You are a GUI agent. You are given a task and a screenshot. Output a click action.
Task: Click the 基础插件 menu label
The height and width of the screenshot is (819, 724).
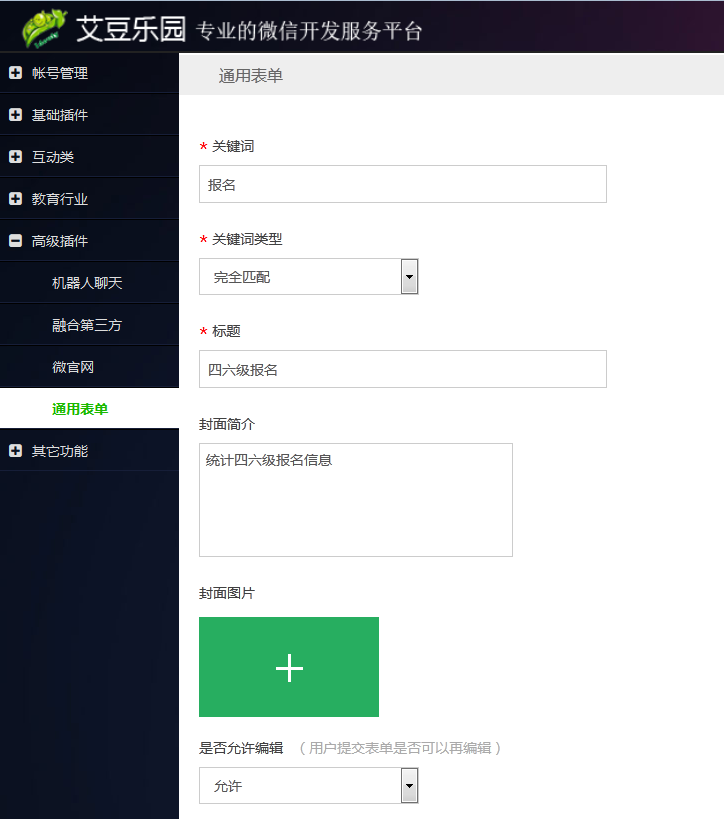pyautogui.click(x=60, y=115)
